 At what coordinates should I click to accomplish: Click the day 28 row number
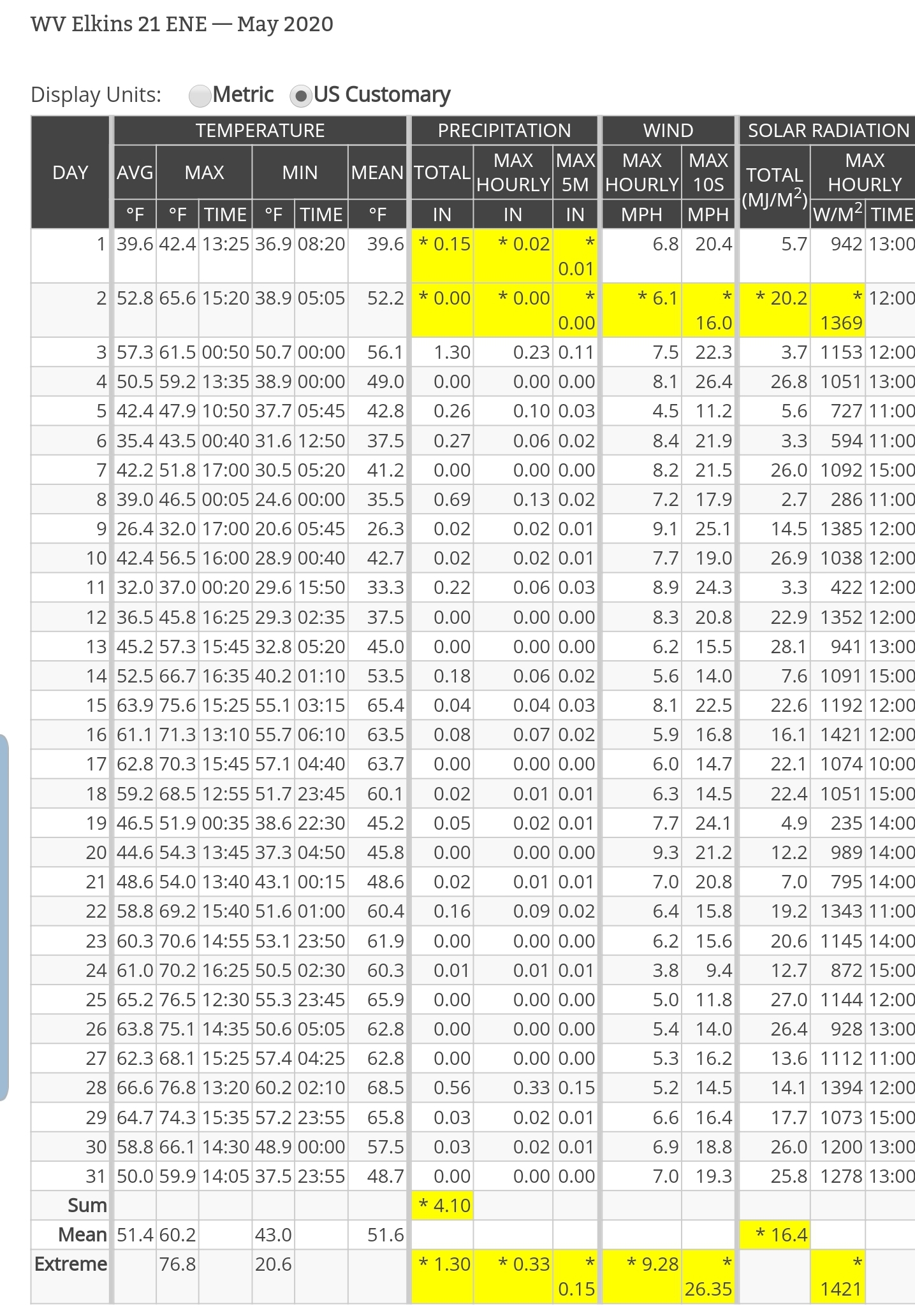[x=96, y=1088]
